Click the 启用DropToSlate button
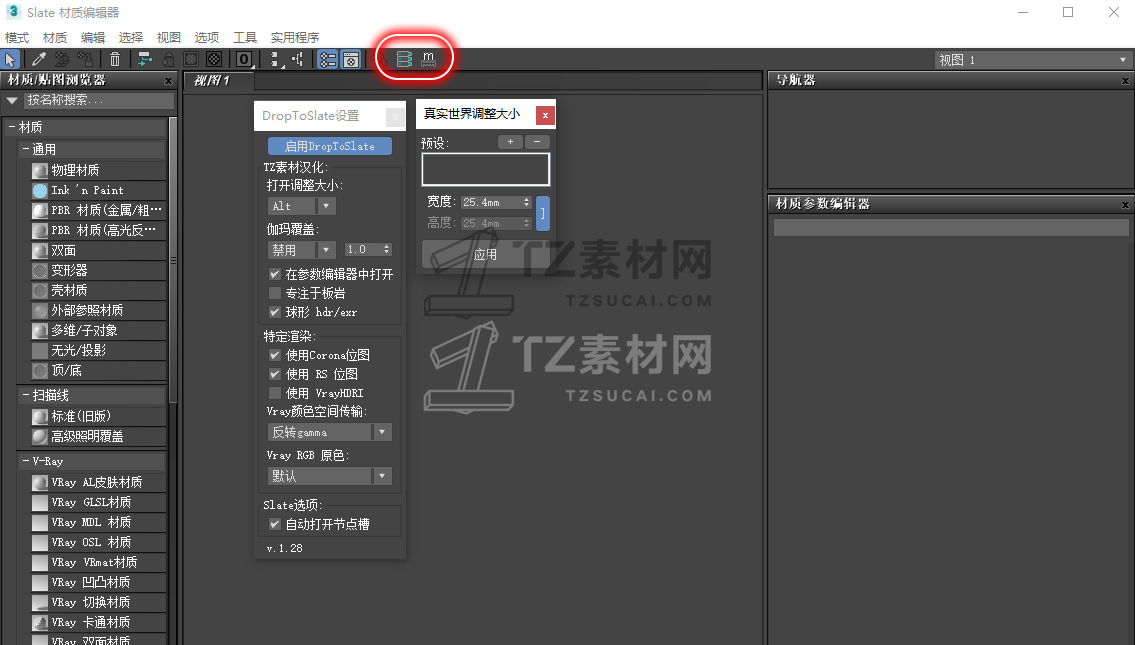This screenshot has height=645, width=1135. [x=330, y=146]
